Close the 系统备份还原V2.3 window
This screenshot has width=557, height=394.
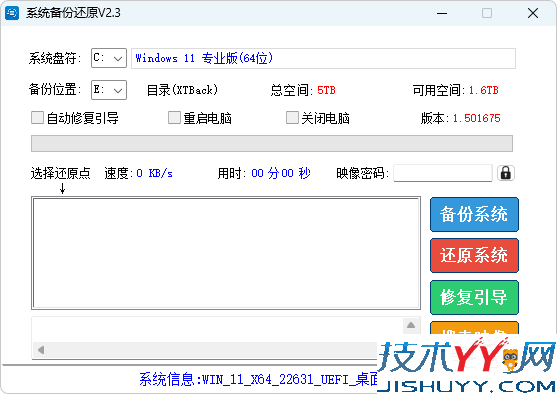(533, 13)
